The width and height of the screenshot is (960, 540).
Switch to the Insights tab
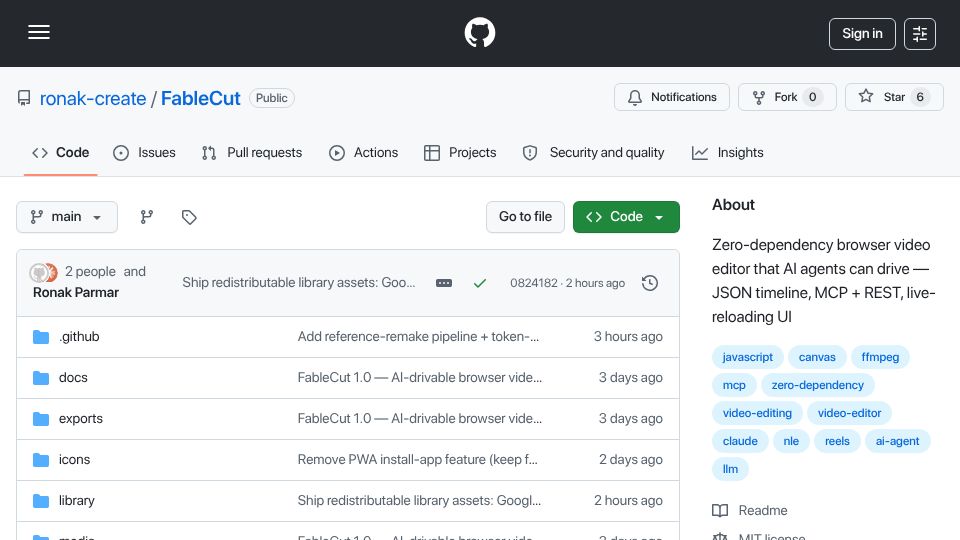coord(727,152)
